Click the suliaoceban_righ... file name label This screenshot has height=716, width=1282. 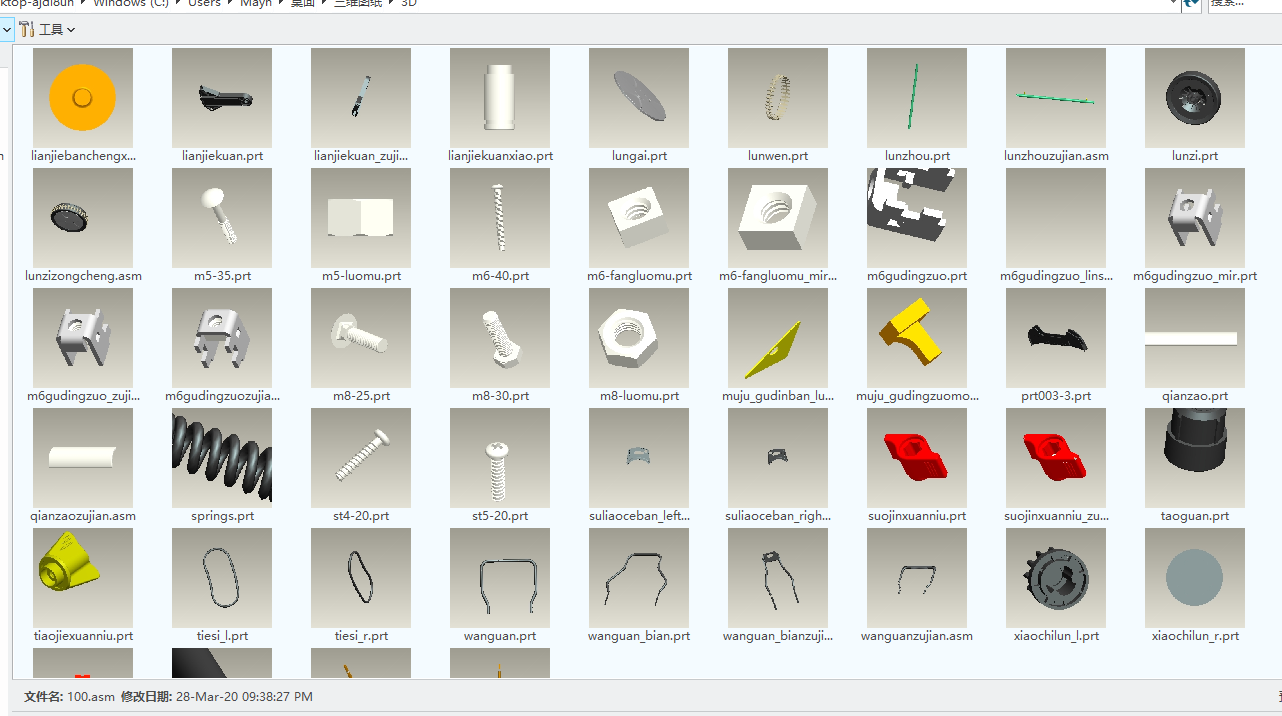click(778, 516)
